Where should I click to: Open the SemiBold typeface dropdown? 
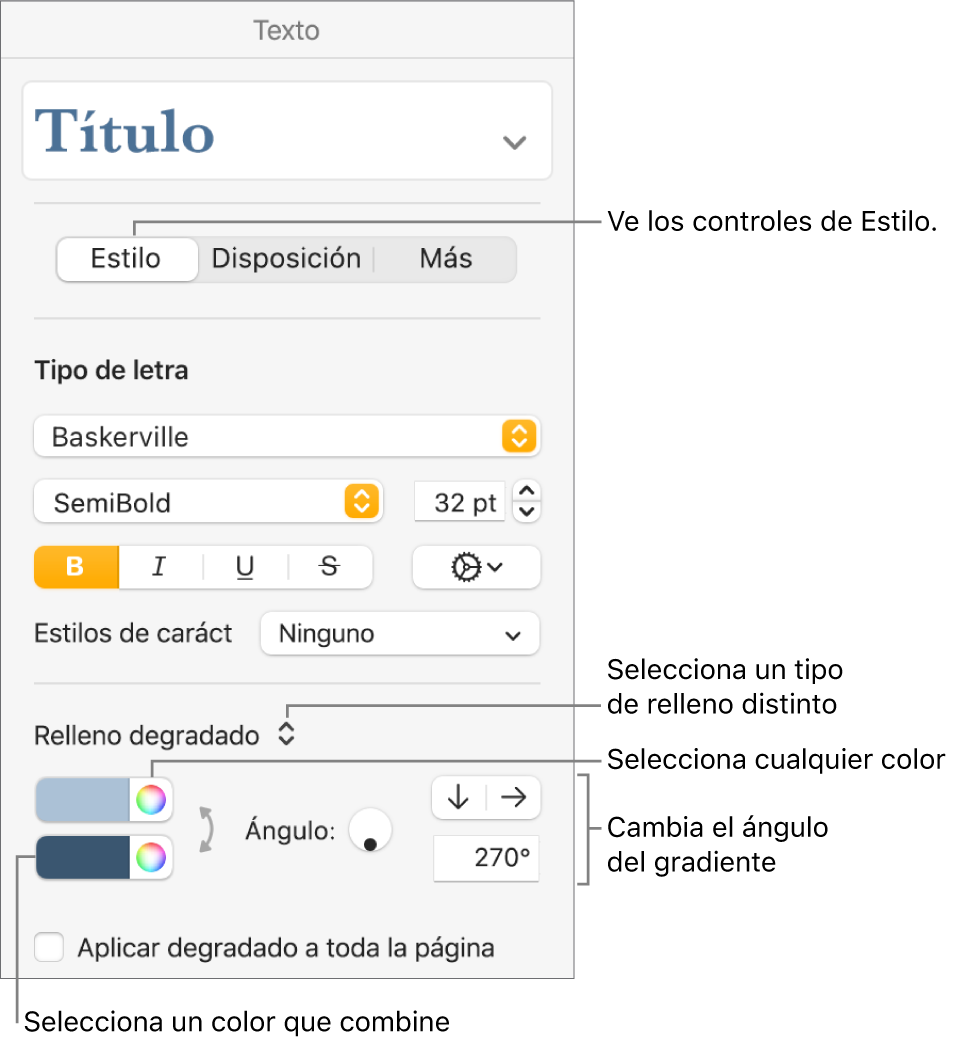tap(208, 503)
